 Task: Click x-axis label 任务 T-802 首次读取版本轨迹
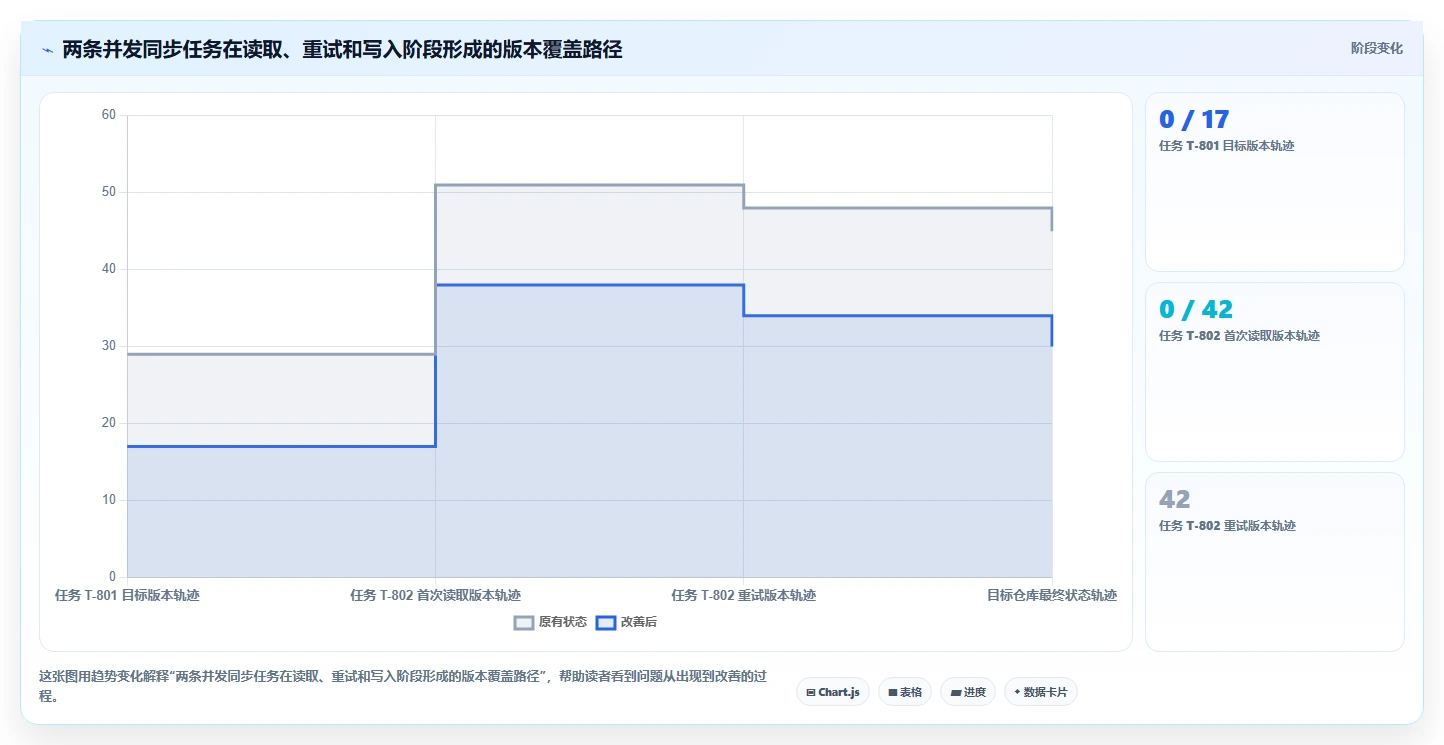click(435, 595)
